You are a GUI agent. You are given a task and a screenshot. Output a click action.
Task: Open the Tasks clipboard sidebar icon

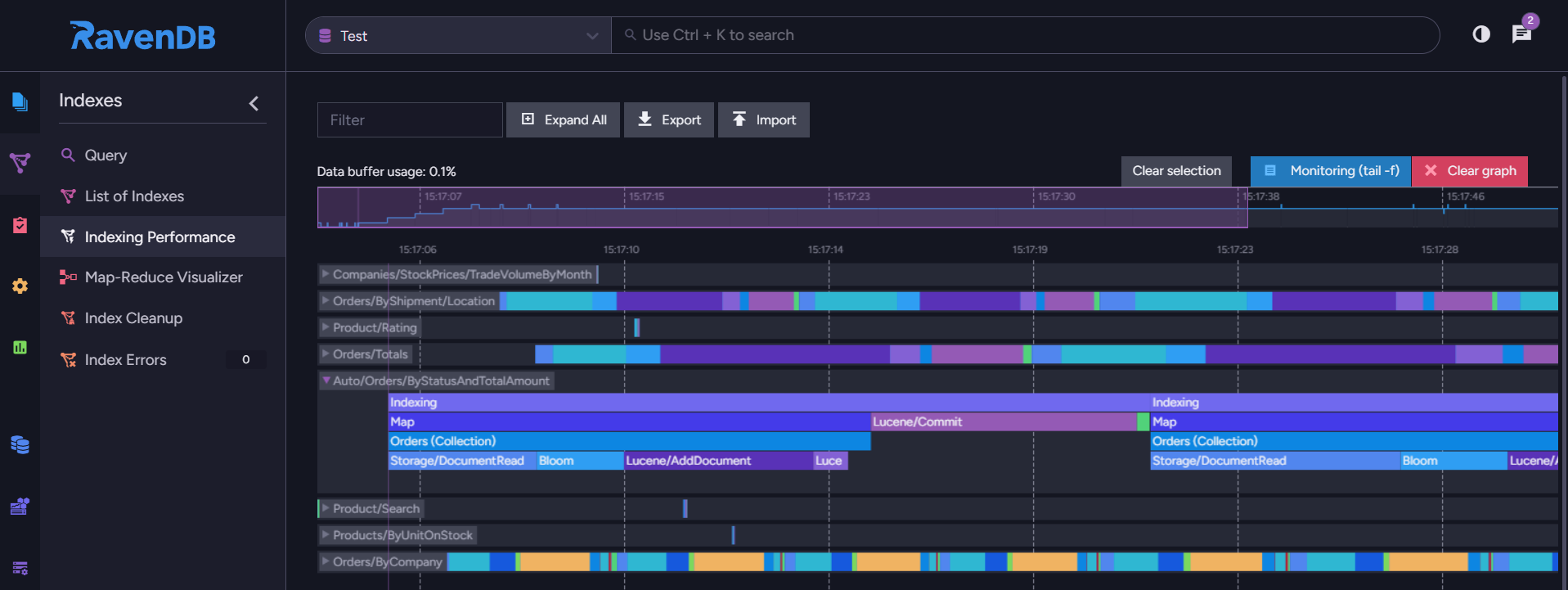click(x=20, y=225)
